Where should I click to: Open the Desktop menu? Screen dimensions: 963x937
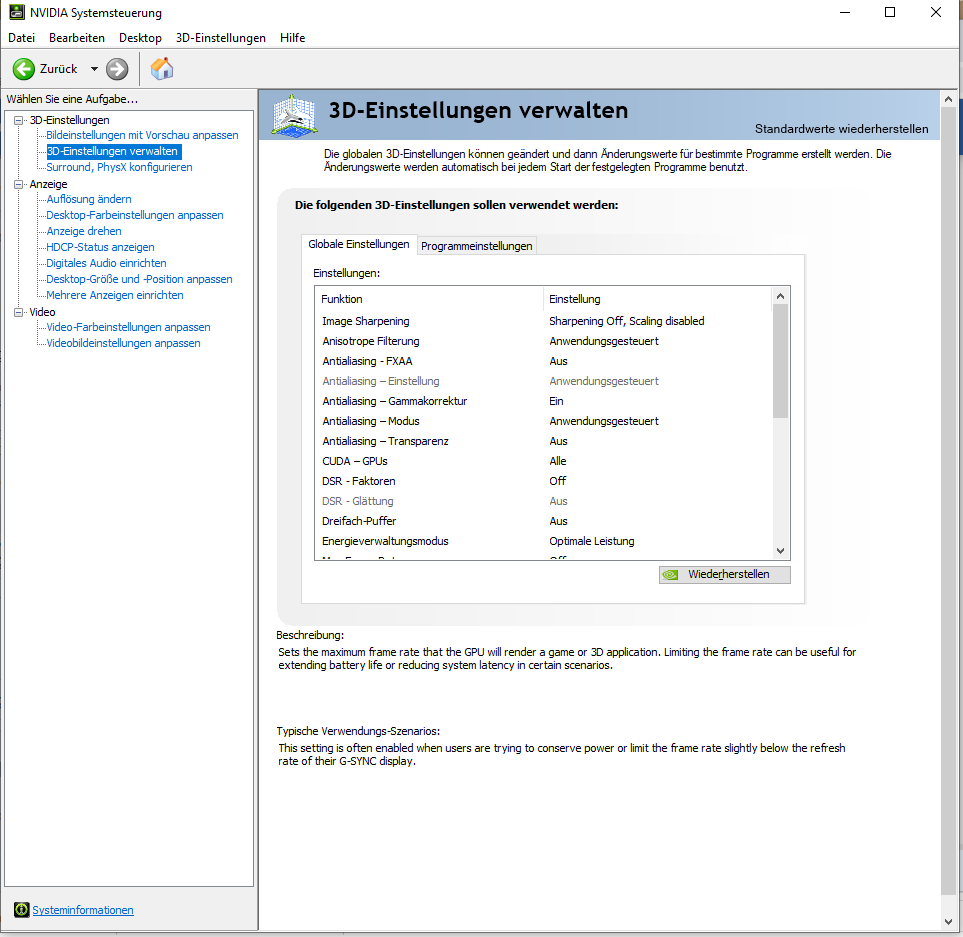[140, 38]
